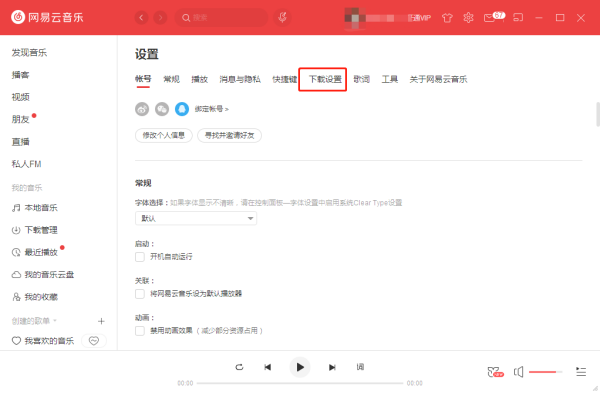The height and width of the screenshot is (393, 600).
Task: Open 最近播放 clock item
Action: point(35,252)
